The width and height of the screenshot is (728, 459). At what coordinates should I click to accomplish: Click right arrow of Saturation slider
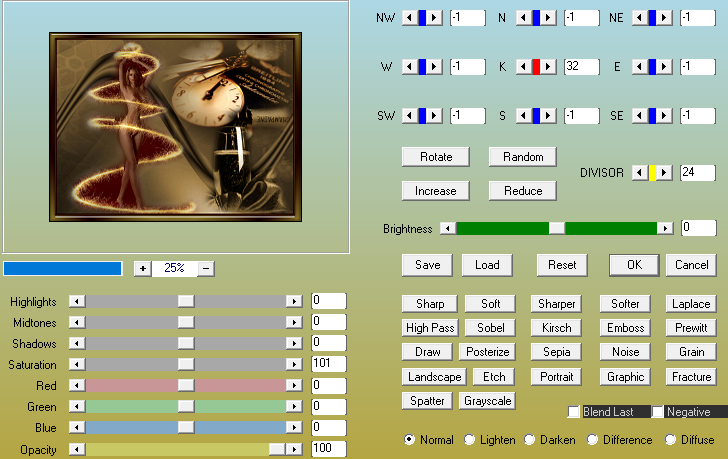pyautogui.click(x=294, y=365)
